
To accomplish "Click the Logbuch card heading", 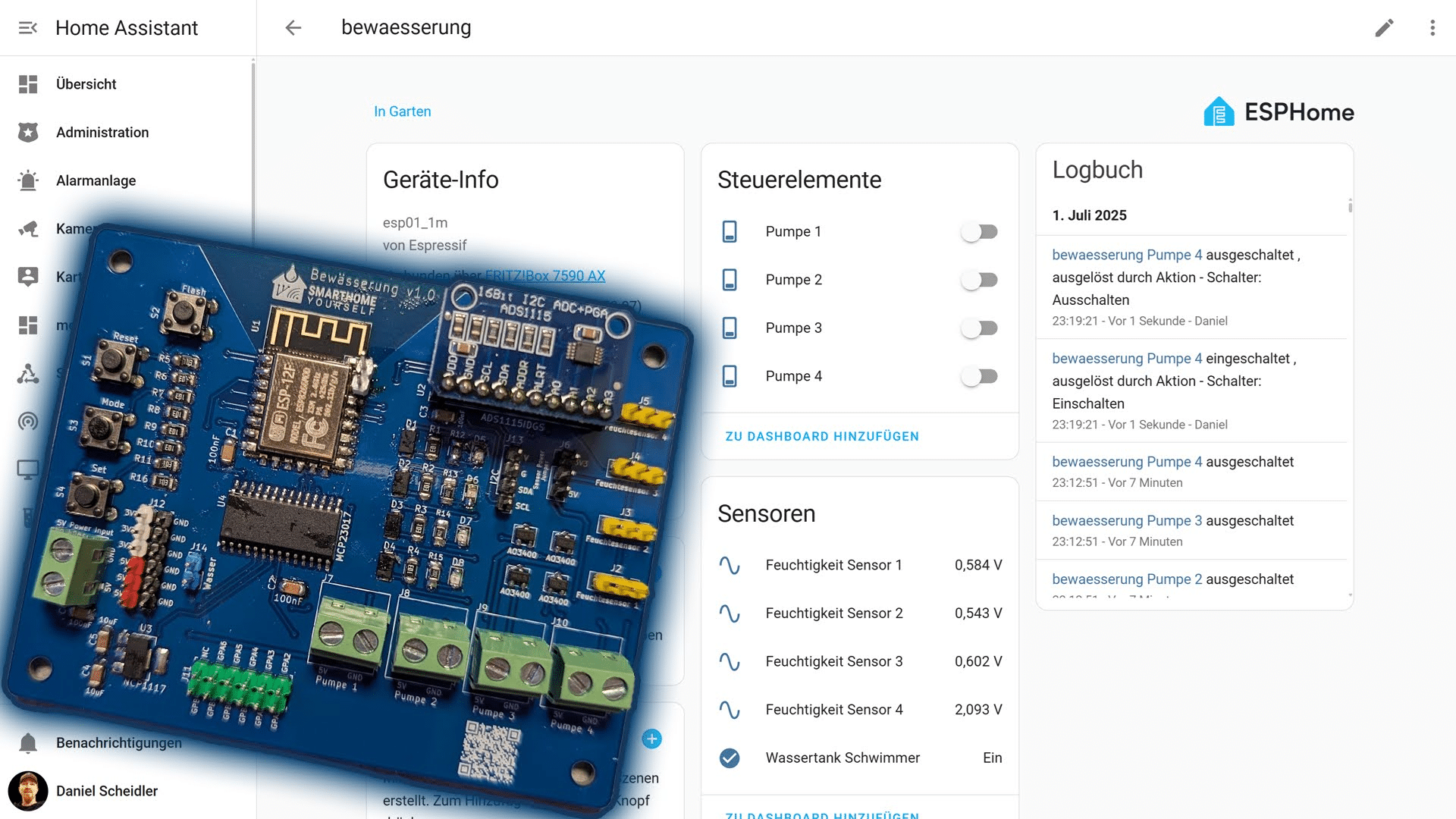I will pos(1097,170).
